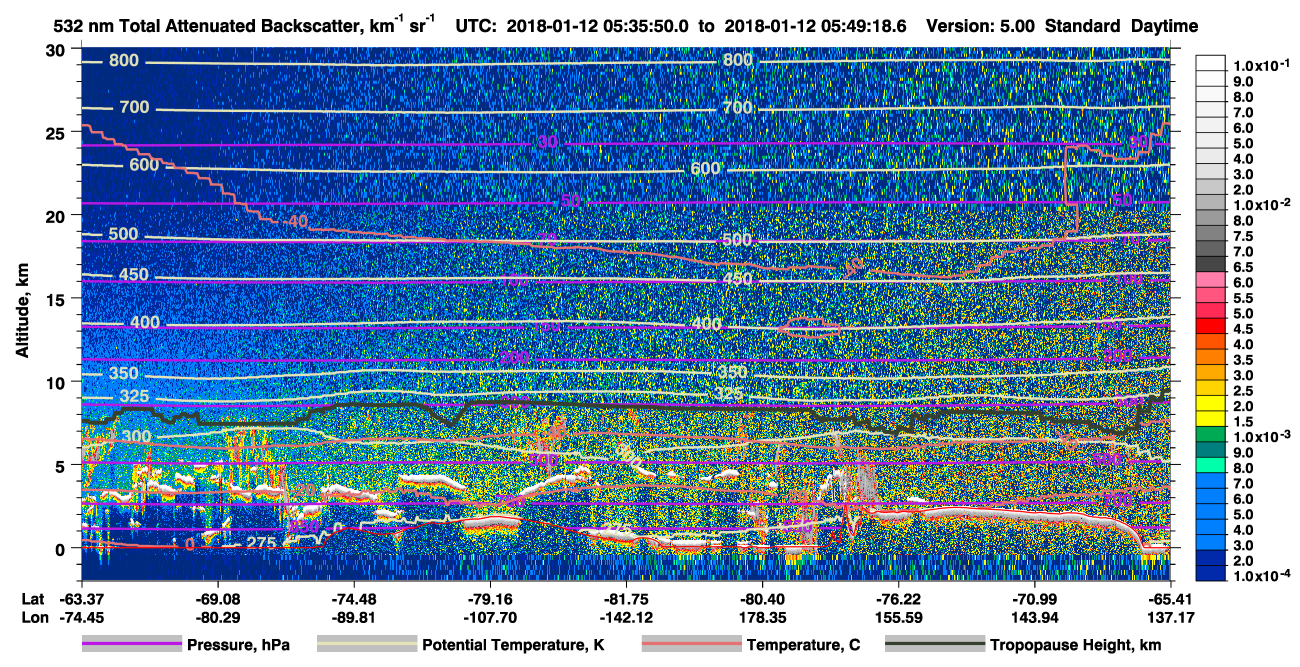The height and width of the screenshot is (667, 1300).
Task: Click longitude value '-74.45'
Action: tap(81, 617)
